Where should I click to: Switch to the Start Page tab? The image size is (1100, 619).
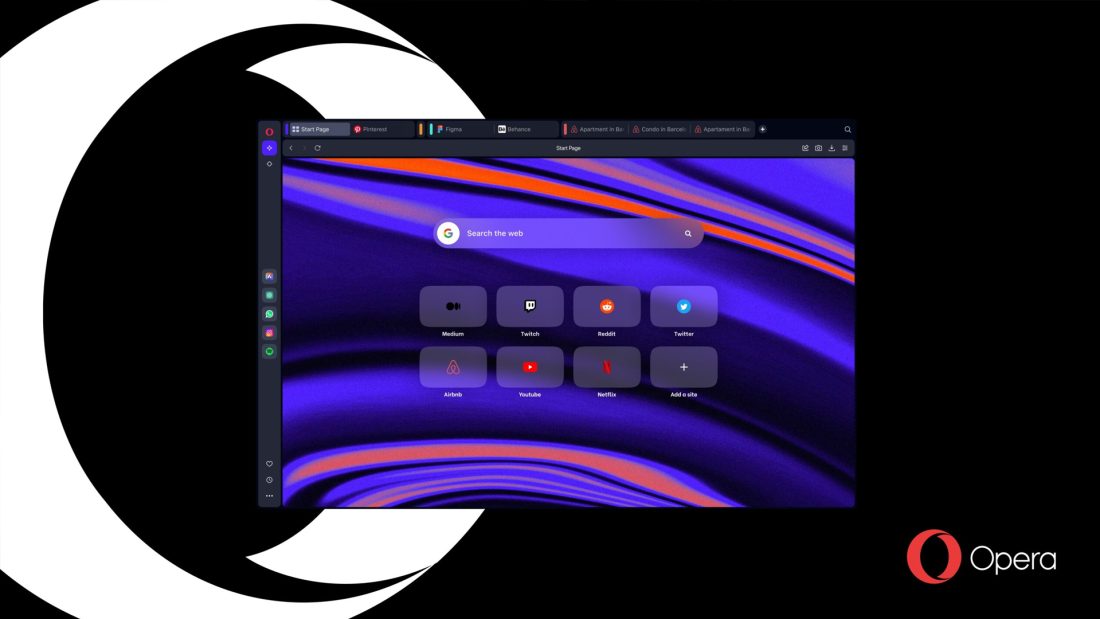[x=320, y=129]
